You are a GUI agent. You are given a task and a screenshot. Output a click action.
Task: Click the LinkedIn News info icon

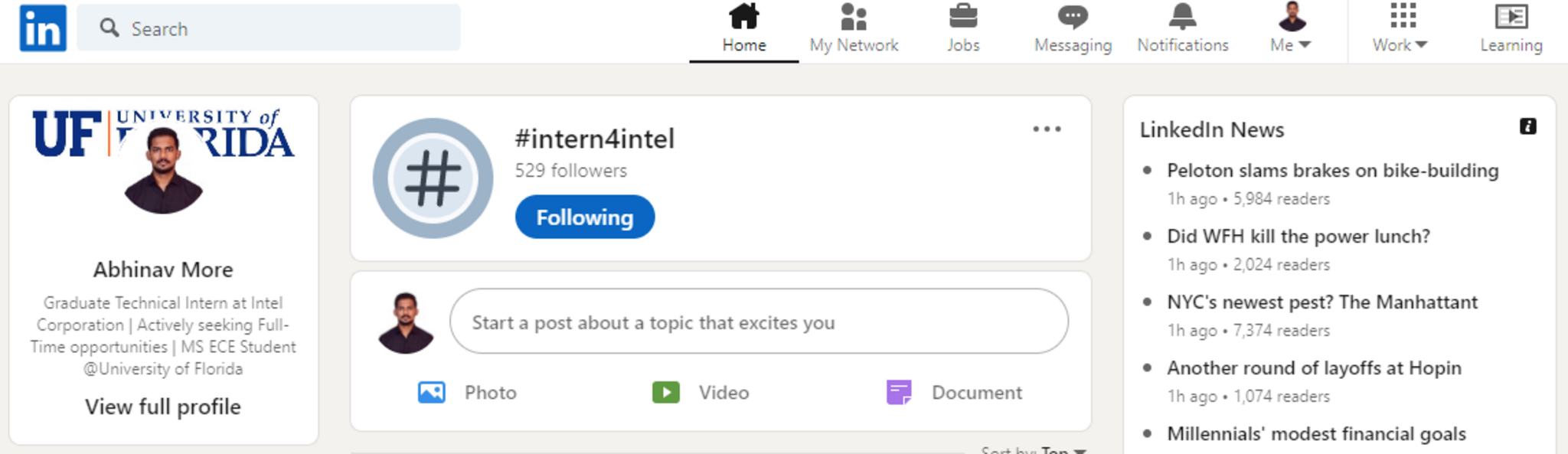(1527, 126)
